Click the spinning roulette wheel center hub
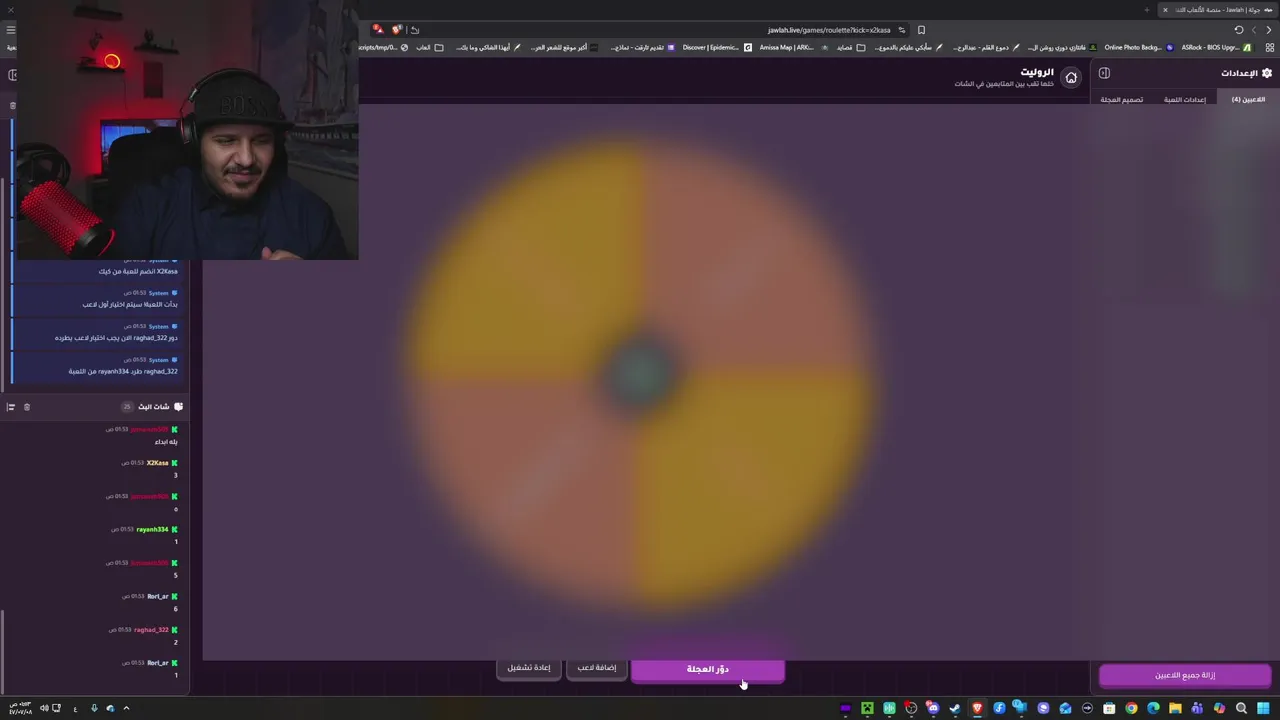 [640, 374]
